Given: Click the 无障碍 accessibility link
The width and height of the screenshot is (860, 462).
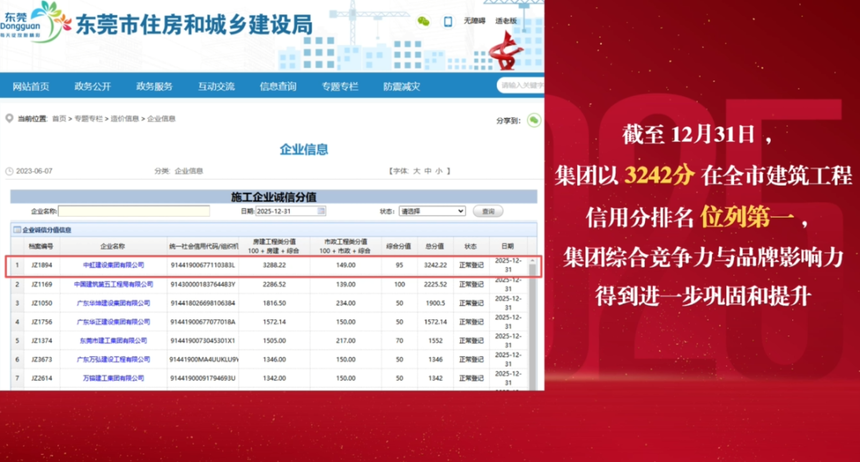Looking at the screenshot, I should click(x=474, y=21).
